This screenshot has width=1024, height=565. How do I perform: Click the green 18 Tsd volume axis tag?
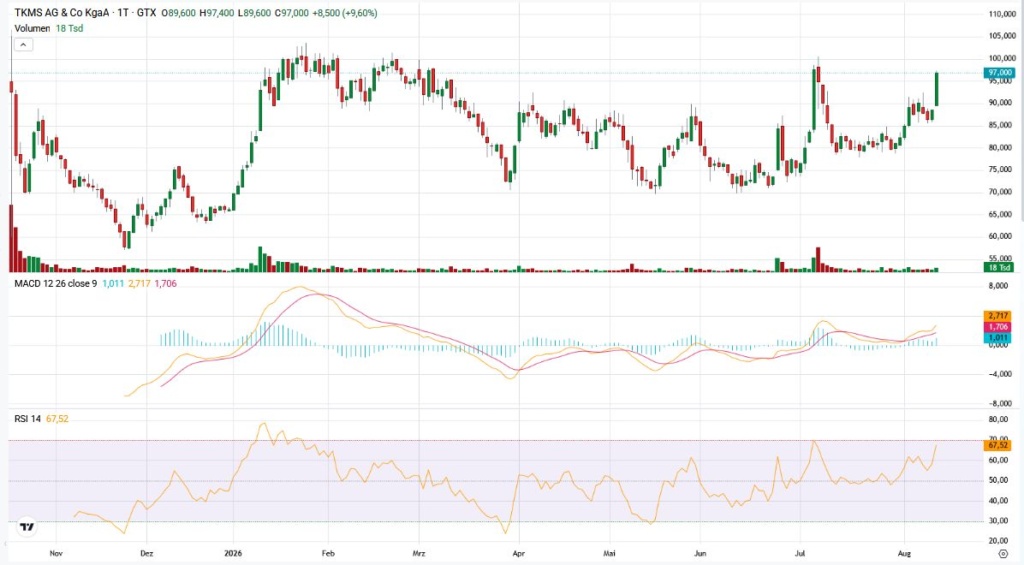999,267
